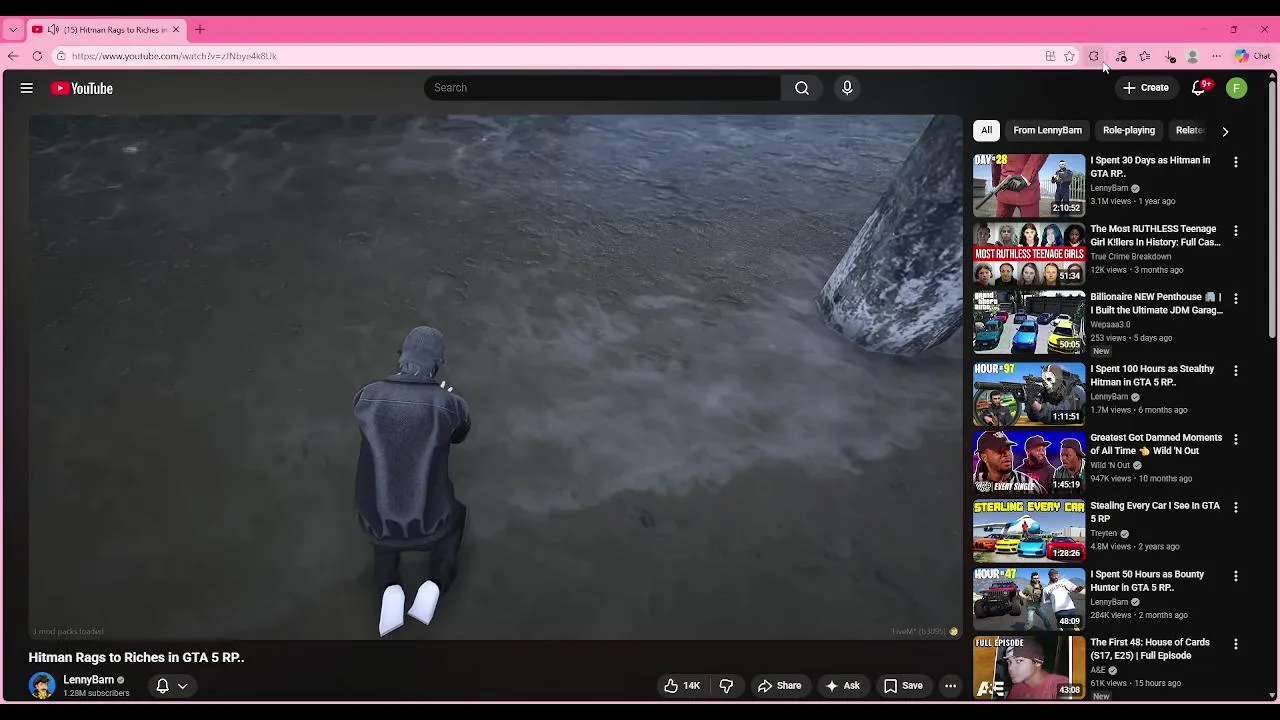Open Wild 'N Out video thumbnail

1029,462
